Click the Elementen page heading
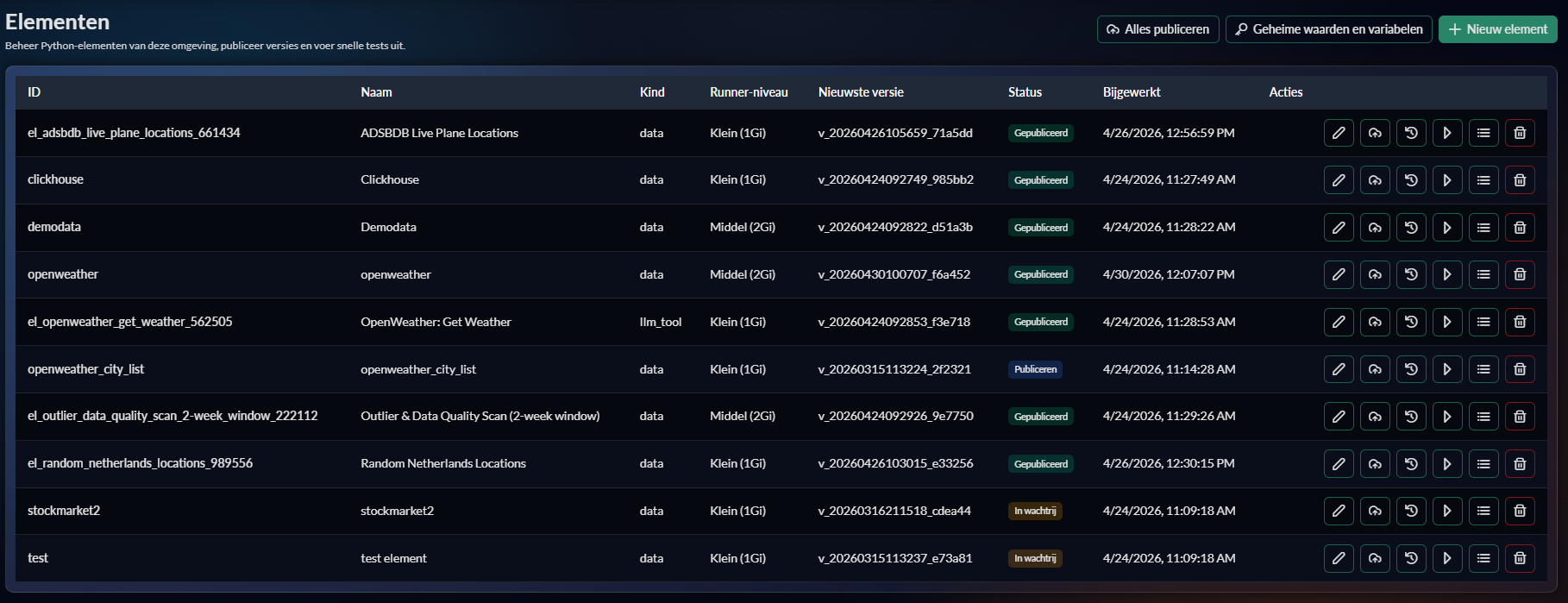 pos(58,22)
